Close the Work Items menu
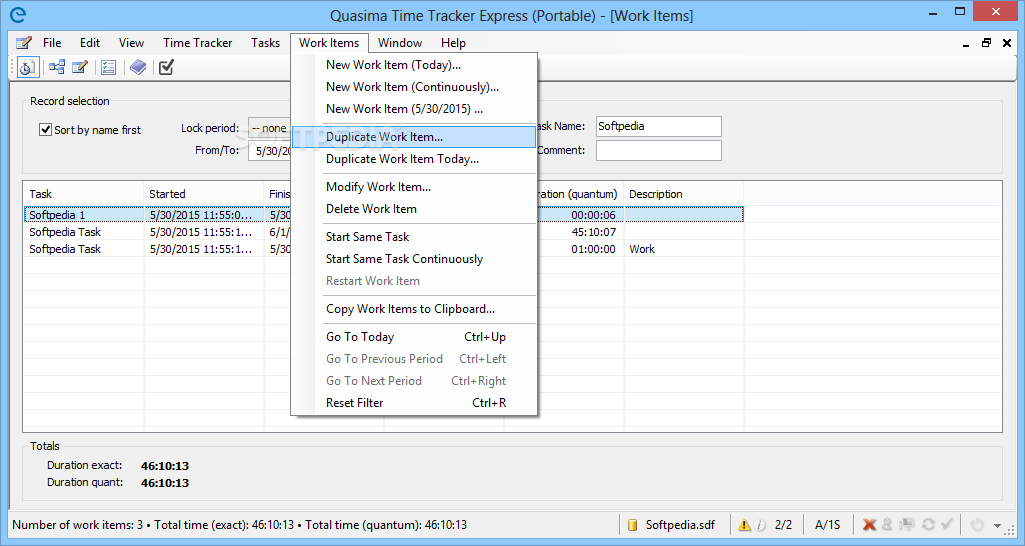 pos(329,43)
